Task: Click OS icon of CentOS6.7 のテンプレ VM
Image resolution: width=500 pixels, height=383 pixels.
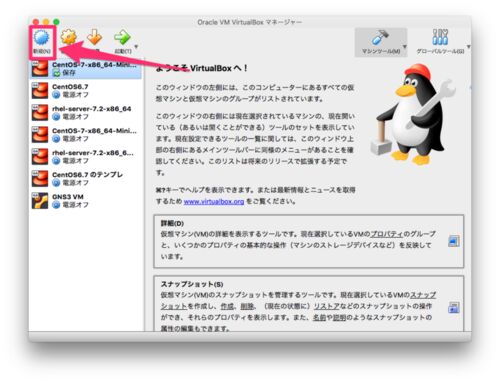Action: 40,179
